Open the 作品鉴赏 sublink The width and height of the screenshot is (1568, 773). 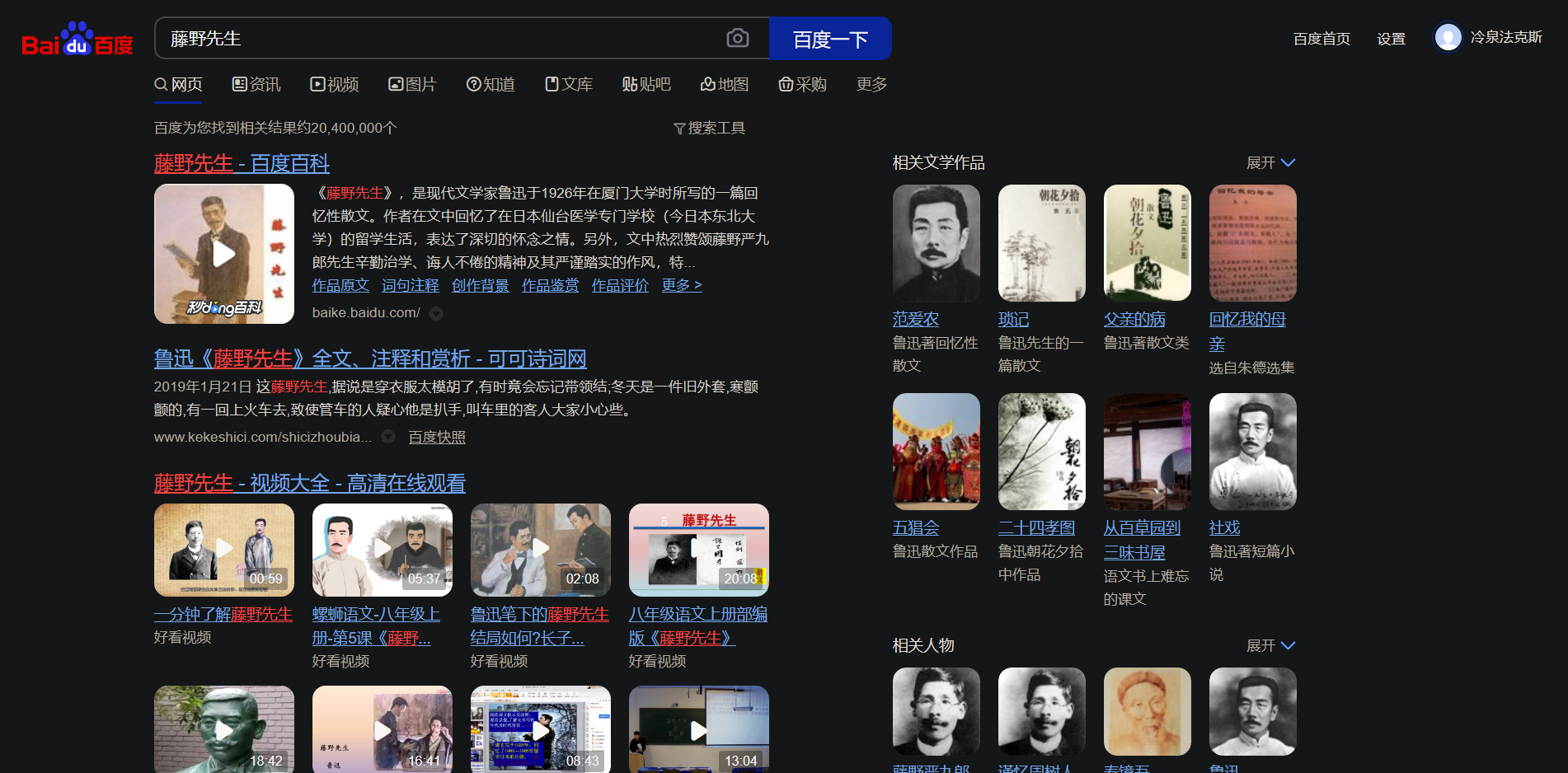(551, 285)
